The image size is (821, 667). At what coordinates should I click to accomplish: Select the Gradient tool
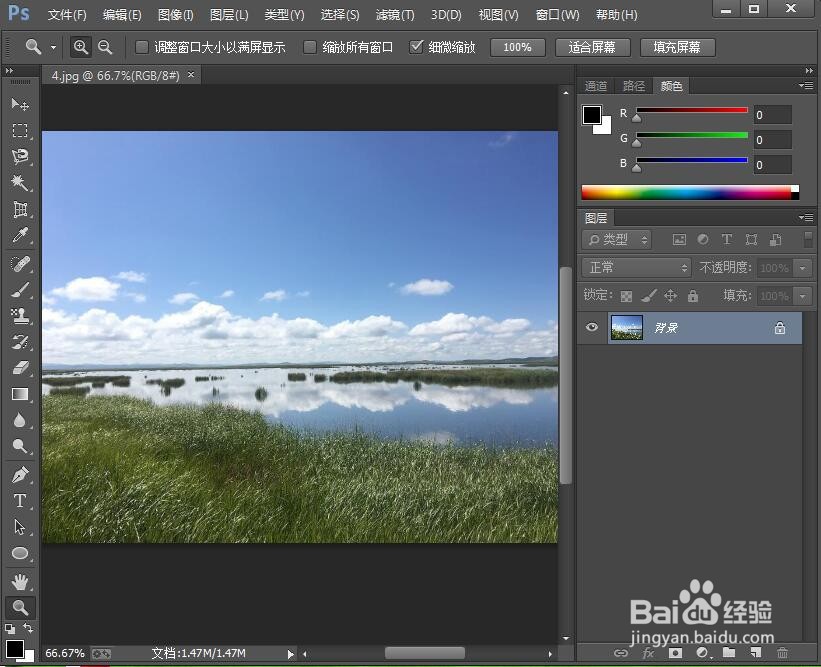(x=20, y=394)
